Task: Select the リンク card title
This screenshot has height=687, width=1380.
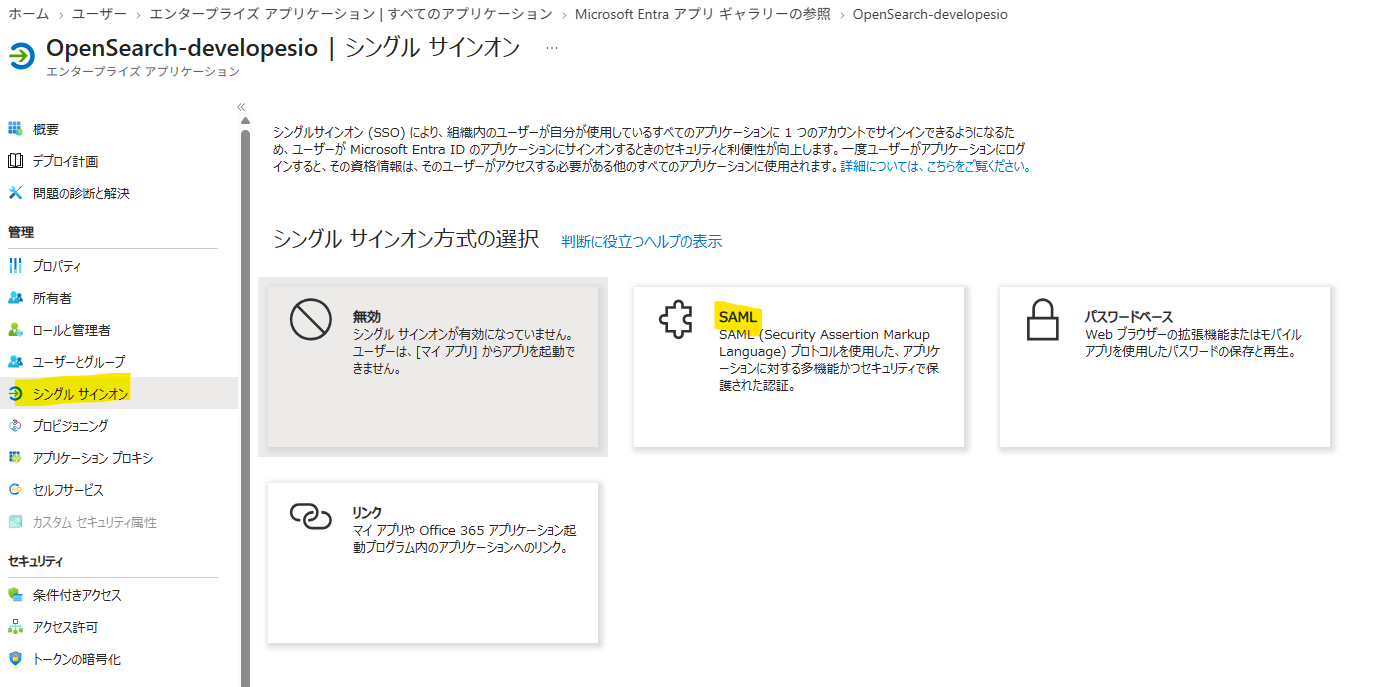Action: 367,512
